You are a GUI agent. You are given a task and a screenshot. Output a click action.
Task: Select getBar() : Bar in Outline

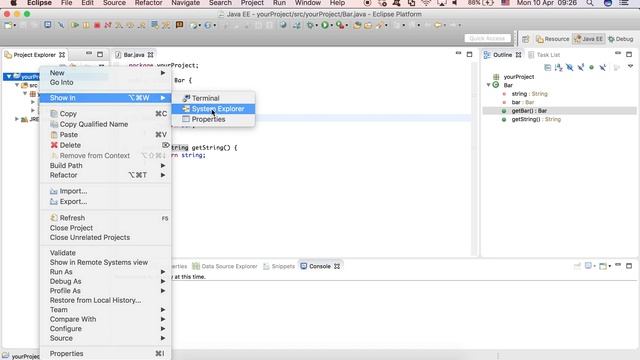click(529, 111)
